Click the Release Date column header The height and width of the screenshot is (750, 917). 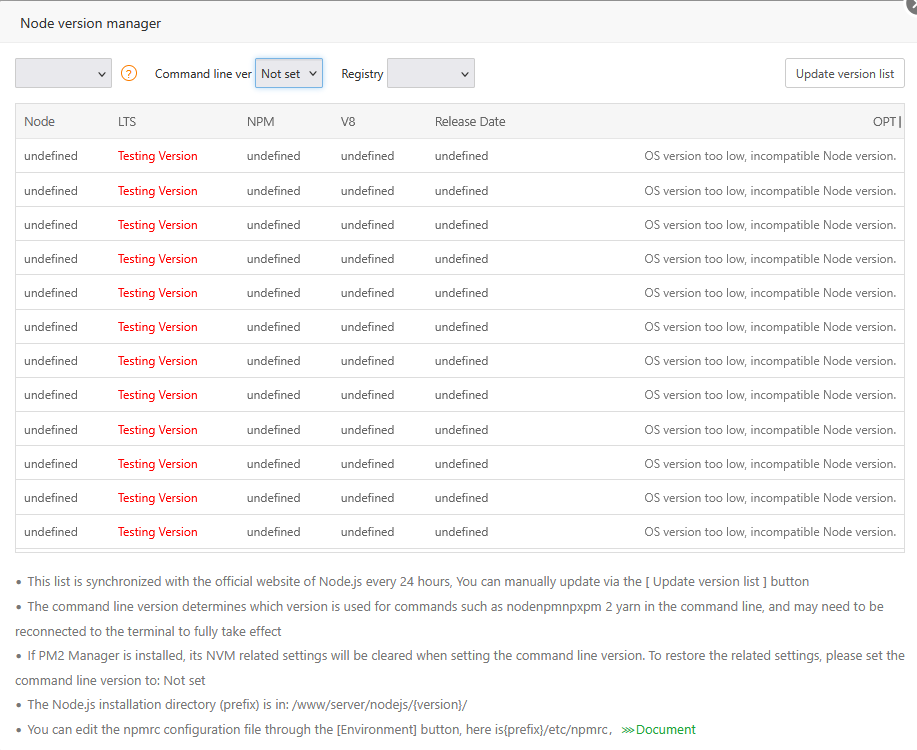pyautogui.click(x=470, y=122)
